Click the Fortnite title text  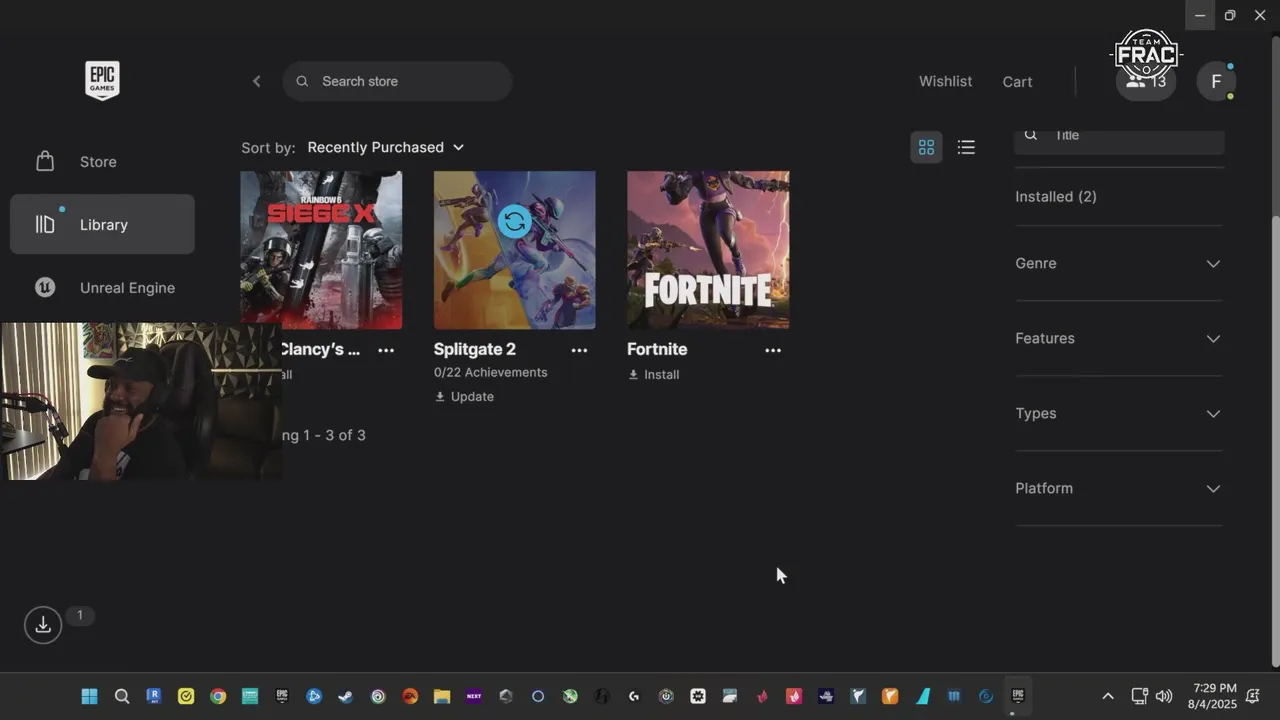coord(657,349)
